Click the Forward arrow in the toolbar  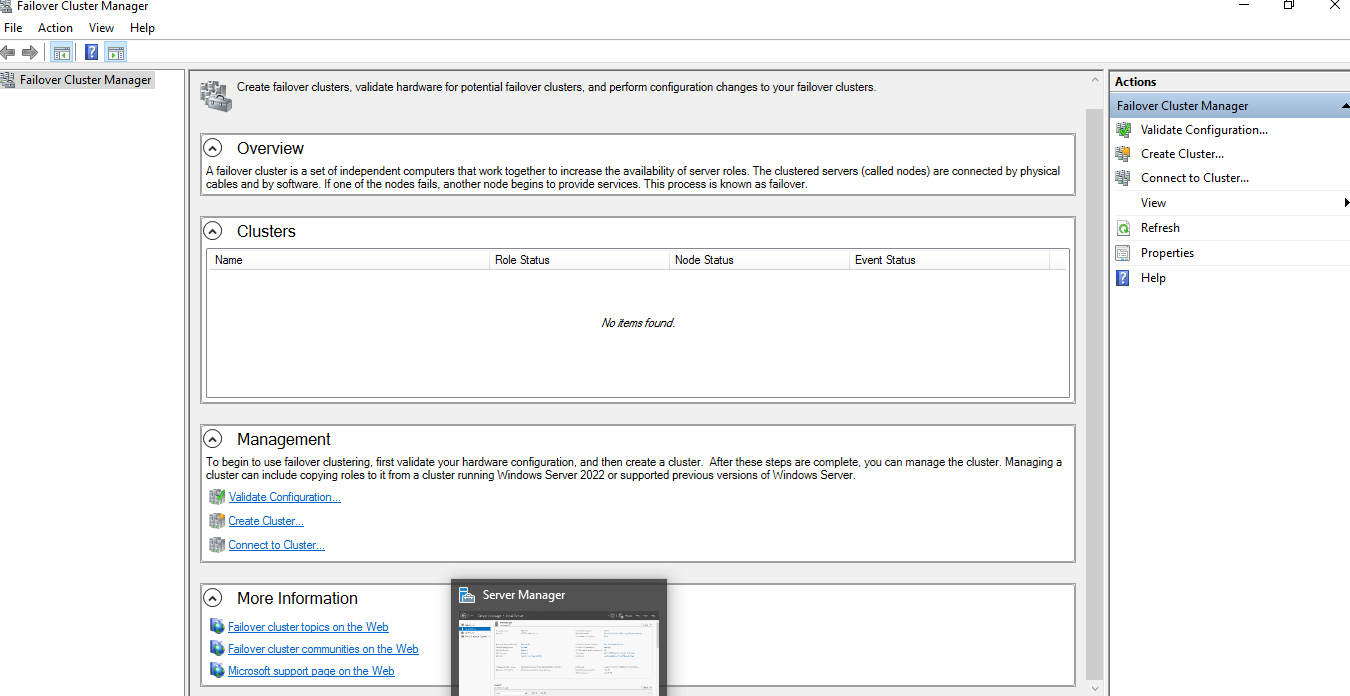coord(29,52)
